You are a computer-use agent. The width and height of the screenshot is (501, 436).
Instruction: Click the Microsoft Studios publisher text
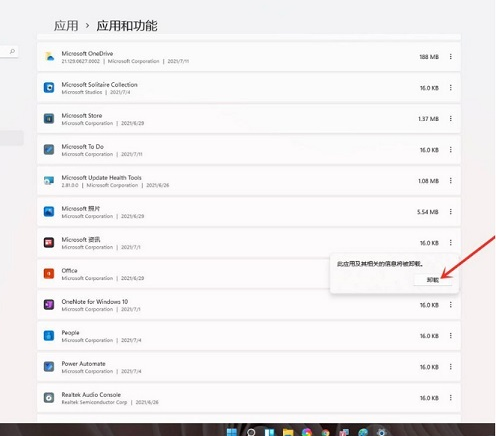pyautogui.click(x=82, y=92)
